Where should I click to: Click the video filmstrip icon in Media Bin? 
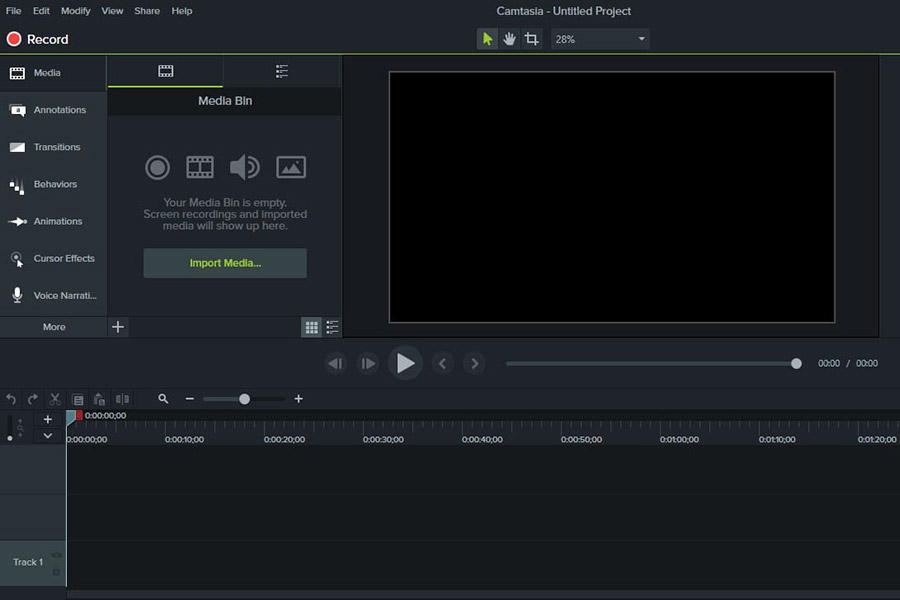(x=200, y=168)
